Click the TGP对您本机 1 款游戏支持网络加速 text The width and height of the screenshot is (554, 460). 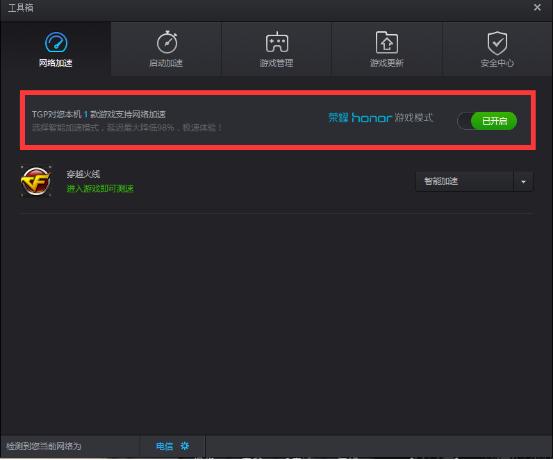click(99, 114)
